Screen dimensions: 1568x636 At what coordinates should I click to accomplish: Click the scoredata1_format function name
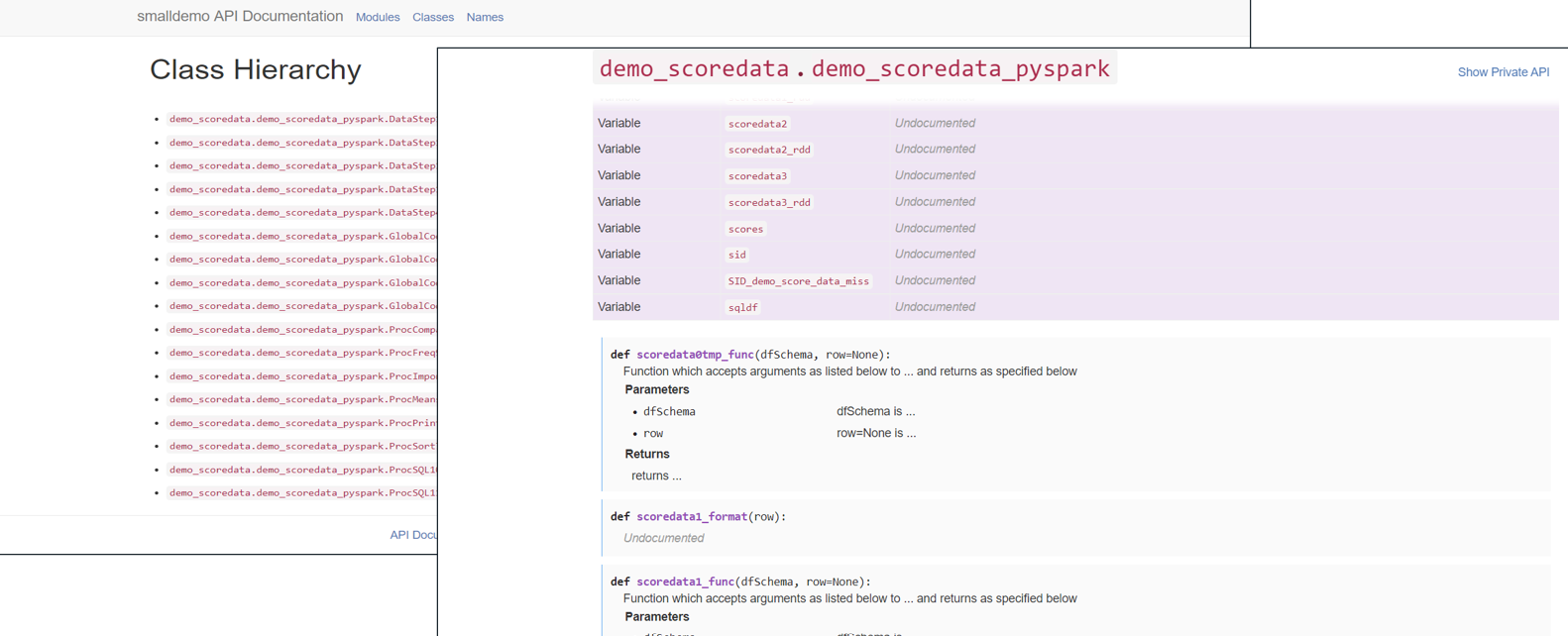[692, 517]
